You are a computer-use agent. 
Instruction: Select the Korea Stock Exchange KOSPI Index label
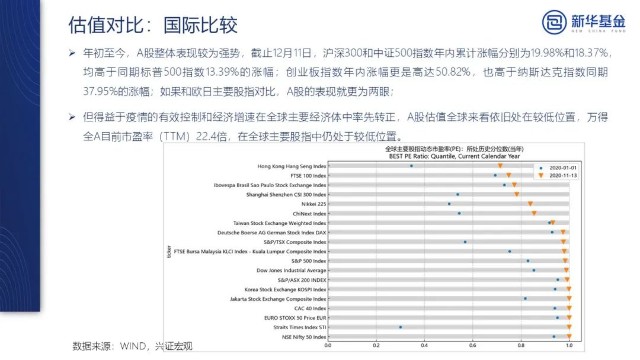[285, 289]
